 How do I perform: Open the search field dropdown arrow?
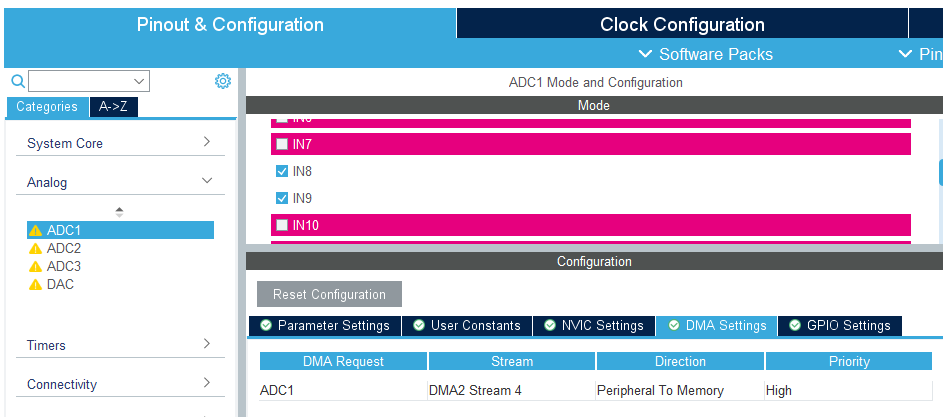click(140, 81)
